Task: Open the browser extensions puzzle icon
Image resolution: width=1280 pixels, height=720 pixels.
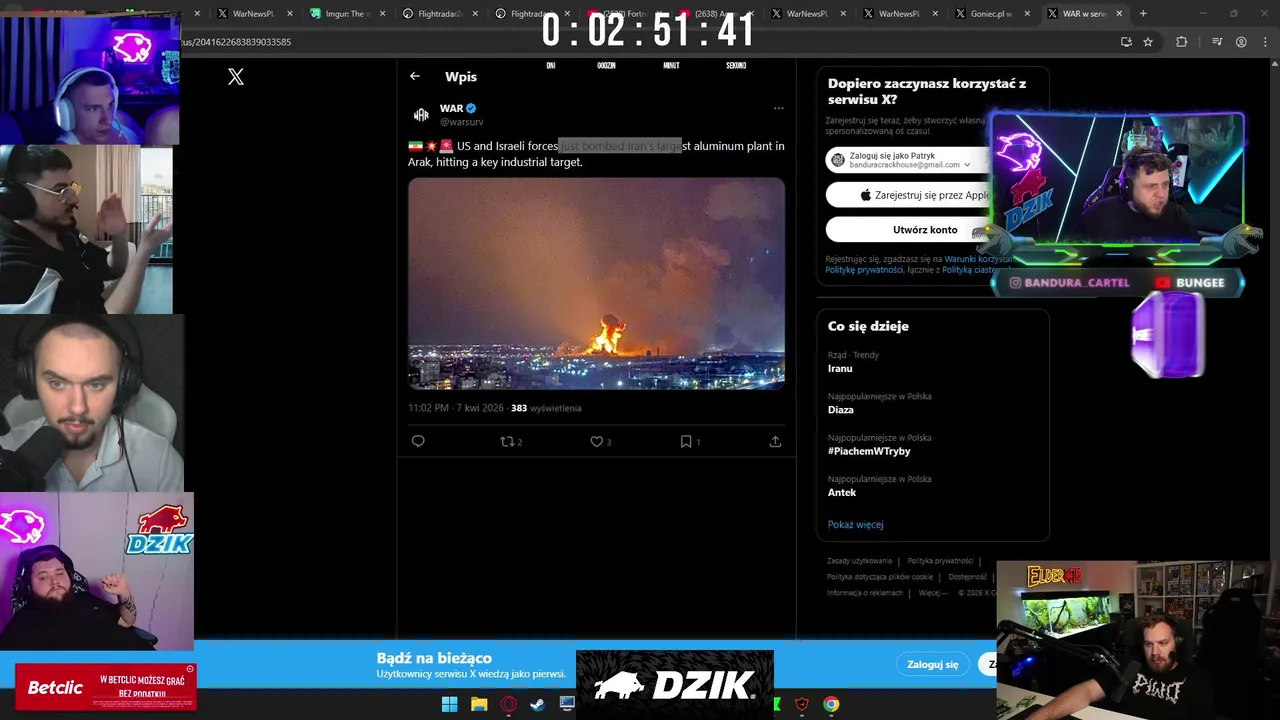Action: tap(1181, 42)
